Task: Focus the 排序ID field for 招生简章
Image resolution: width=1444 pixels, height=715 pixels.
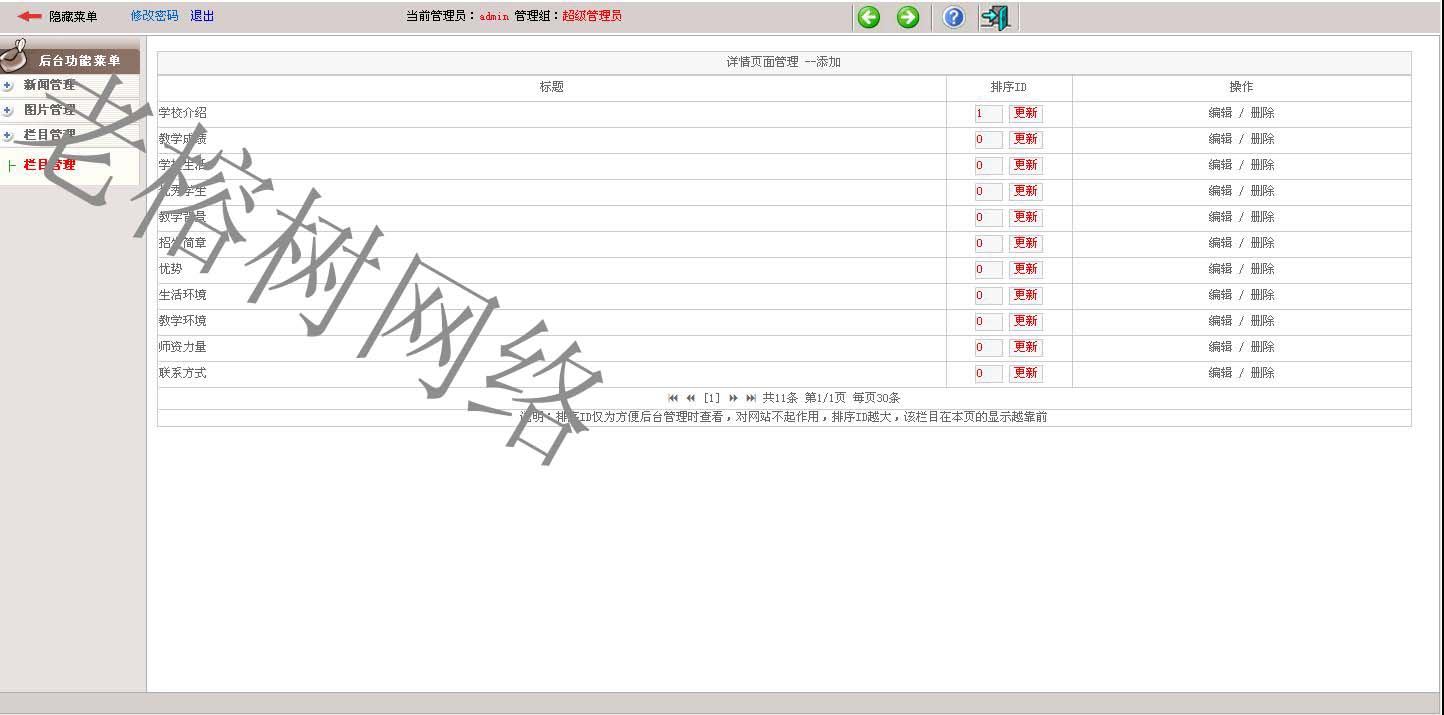Action: coord(988,243)
